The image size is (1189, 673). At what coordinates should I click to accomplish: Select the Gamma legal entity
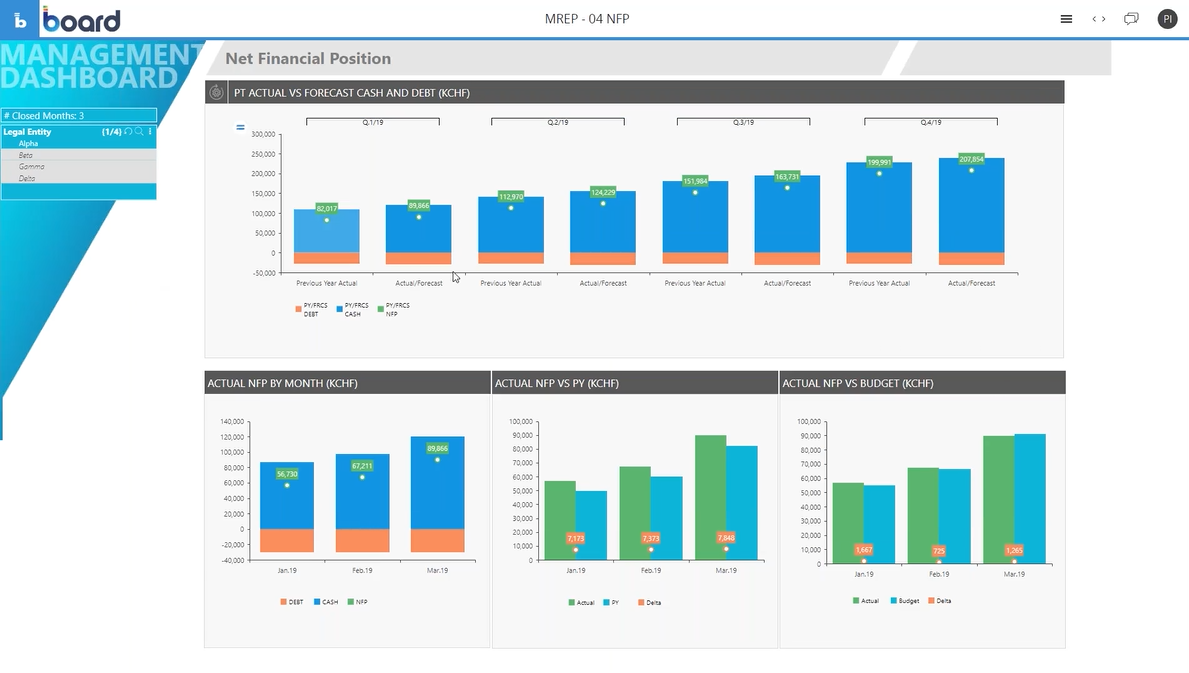click(31, 167)
